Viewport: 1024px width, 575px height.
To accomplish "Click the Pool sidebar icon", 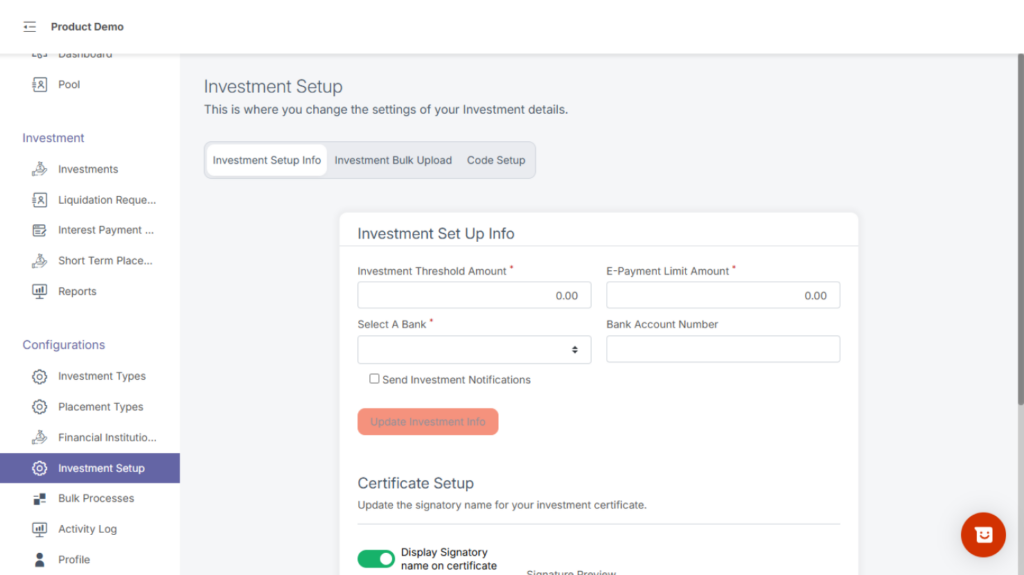I will [x=40, y=85].
